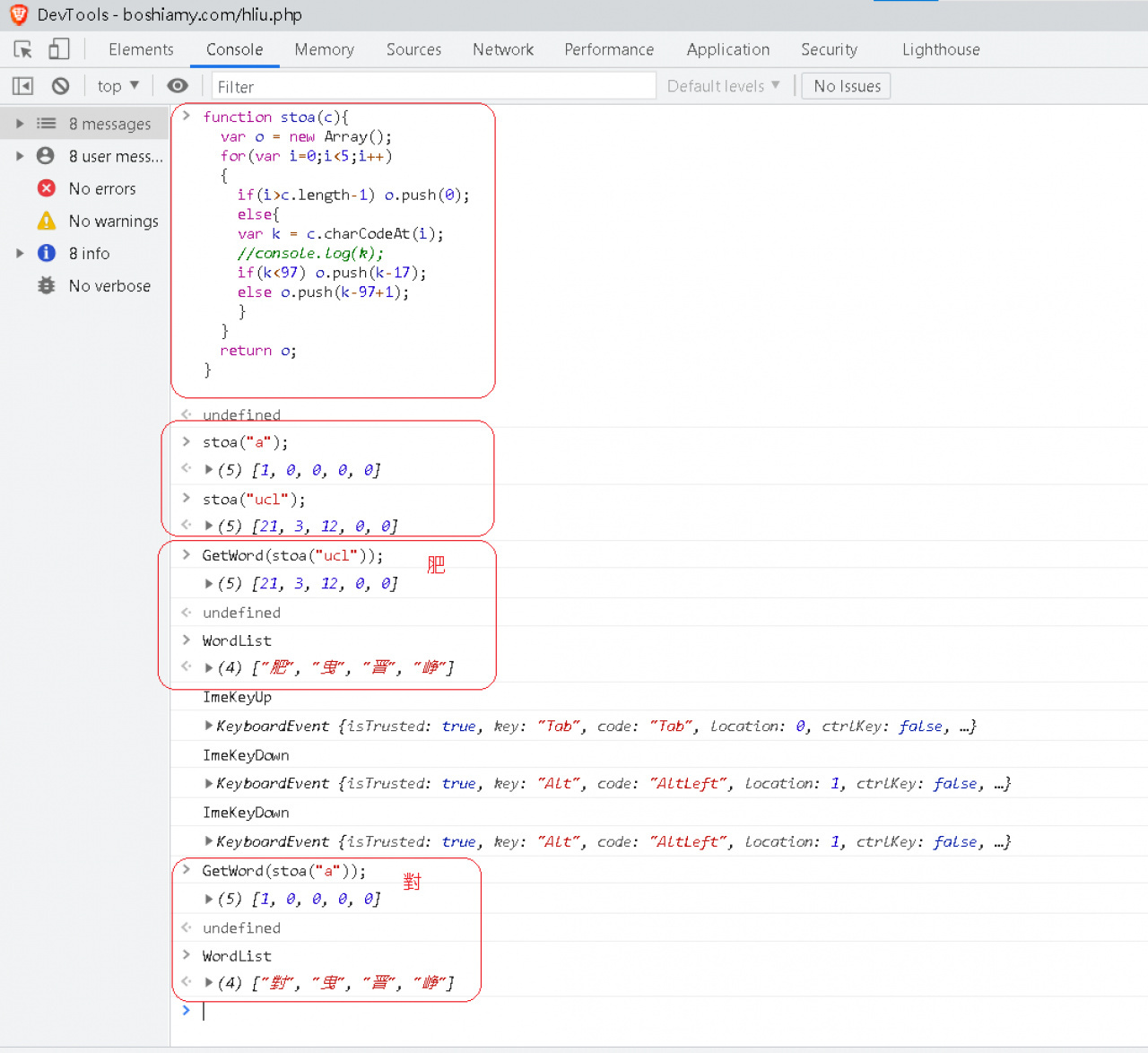
Task: Open the top JavaScript context dropdown
Action: click(x=117, y=86)
